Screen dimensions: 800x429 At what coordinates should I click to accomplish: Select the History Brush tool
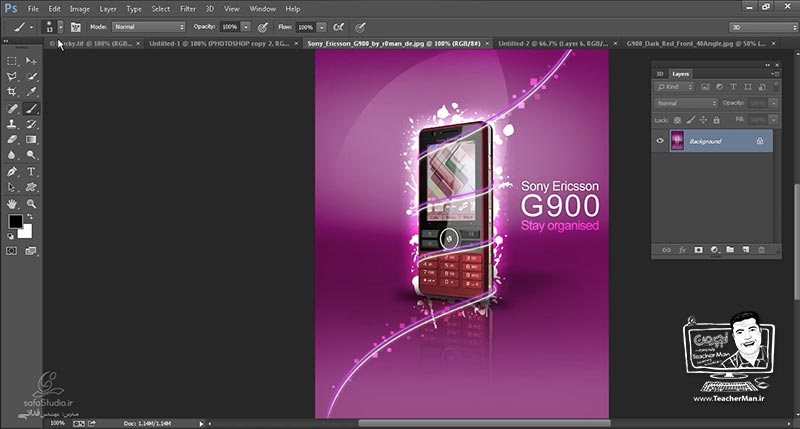(x=31, y=124)
